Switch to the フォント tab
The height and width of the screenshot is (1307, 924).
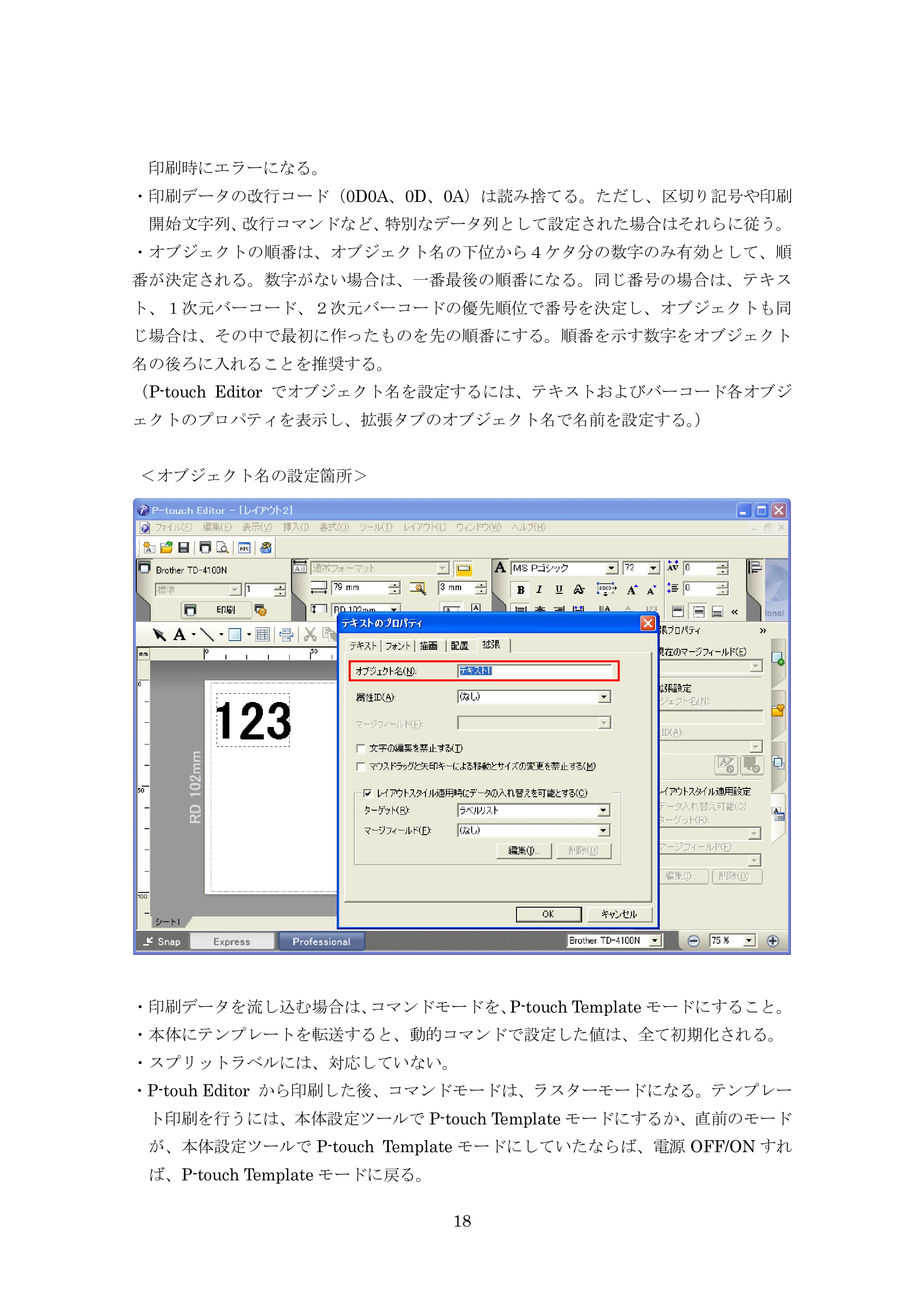point(397,646)
